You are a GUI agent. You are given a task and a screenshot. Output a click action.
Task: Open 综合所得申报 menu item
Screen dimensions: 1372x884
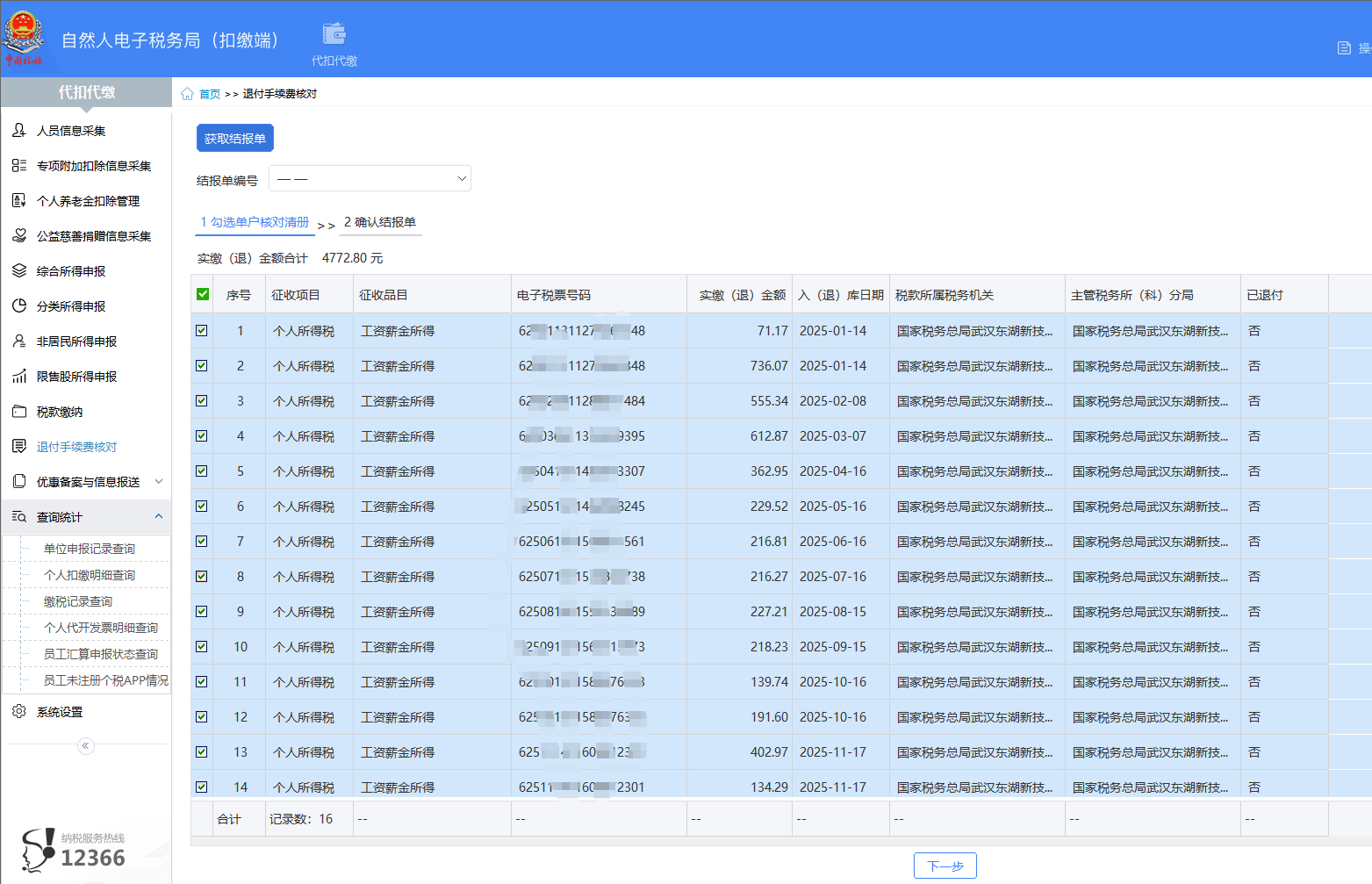click(x=86, y=270)
